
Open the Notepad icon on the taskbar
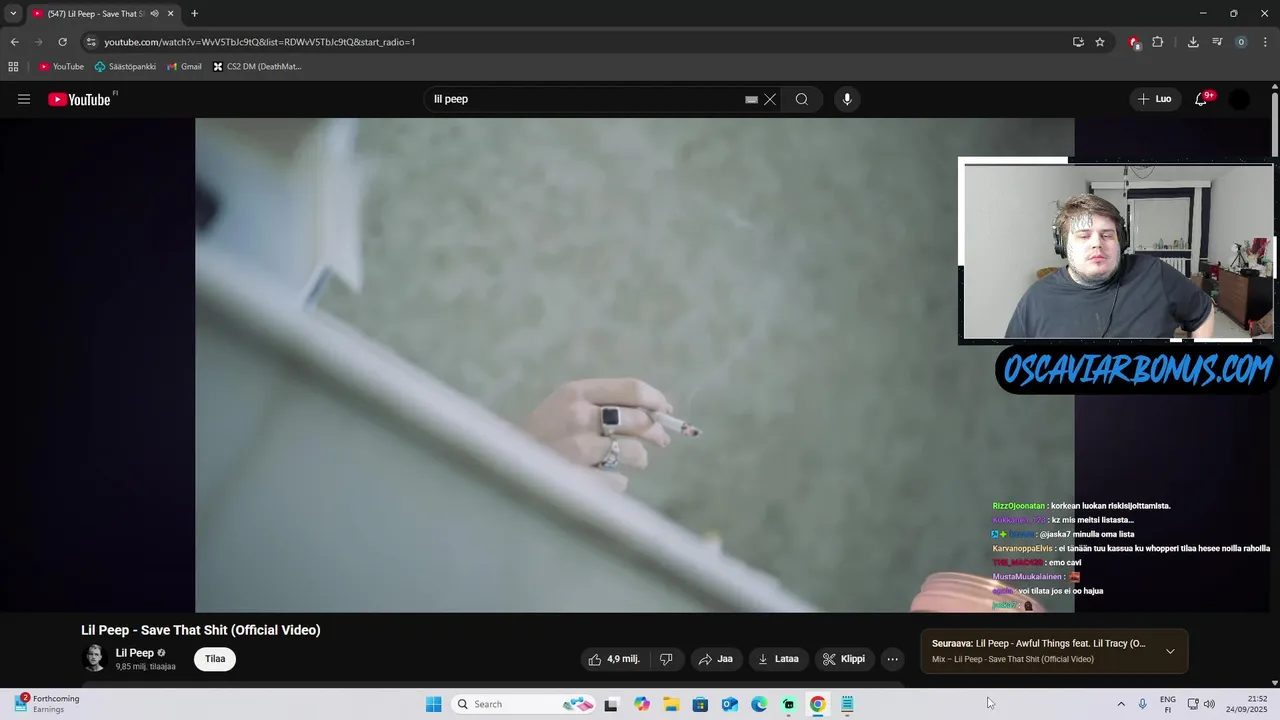pyautogui.click(x=847, y=704)
